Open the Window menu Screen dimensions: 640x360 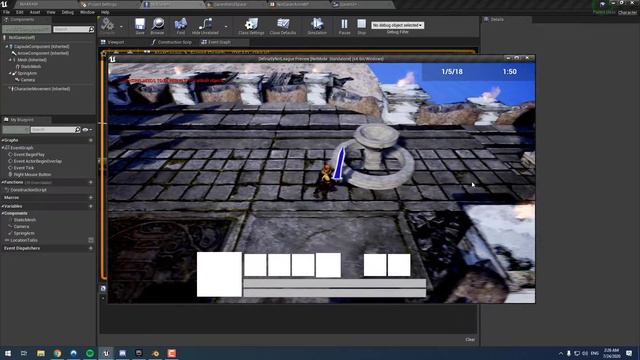tap(87, 12)
